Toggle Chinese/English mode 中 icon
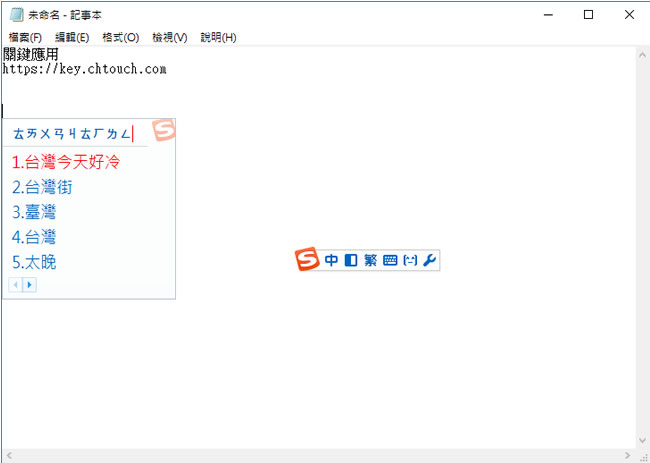650x463 pixels. pos(331,260)
